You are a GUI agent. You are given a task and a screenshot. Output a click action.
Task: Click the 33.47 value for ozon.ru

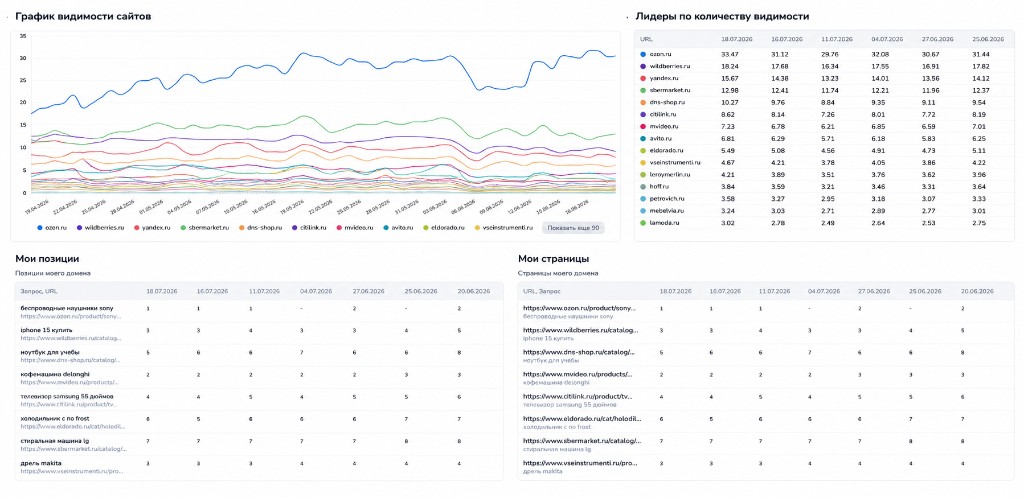click(729, 54)
